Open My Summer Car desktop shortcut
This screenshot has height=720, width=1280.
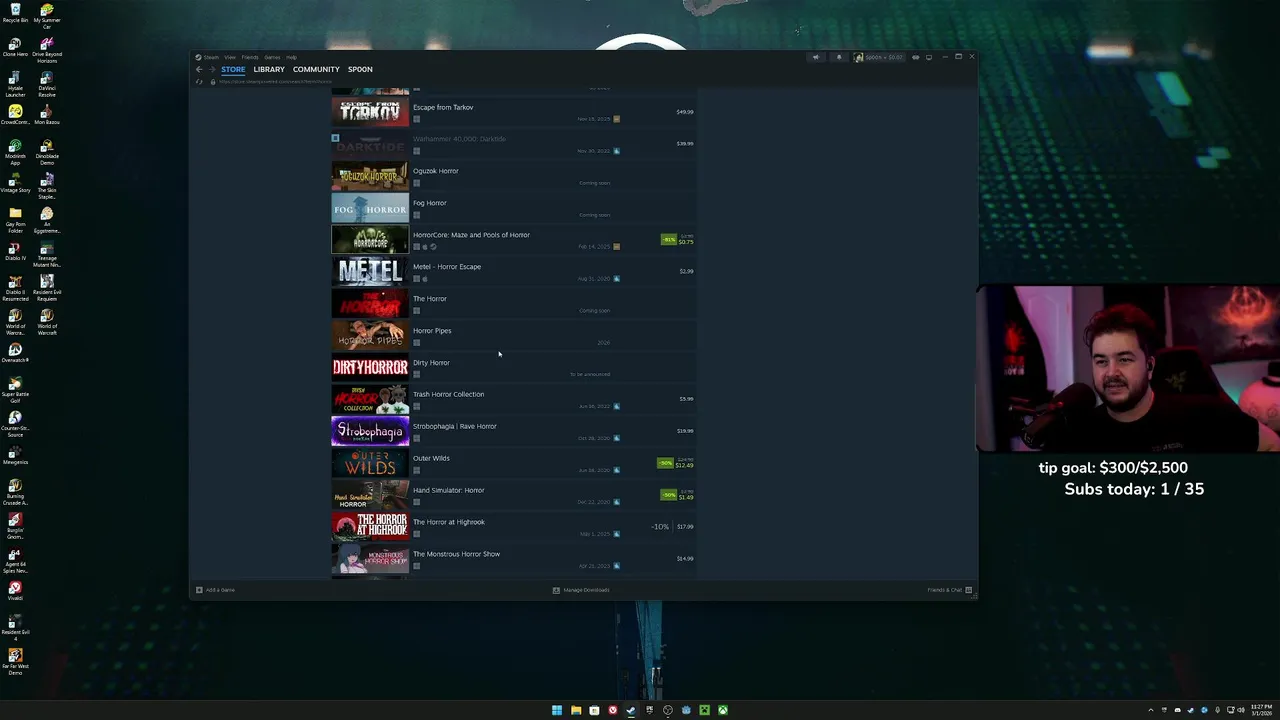click(47, 16)
